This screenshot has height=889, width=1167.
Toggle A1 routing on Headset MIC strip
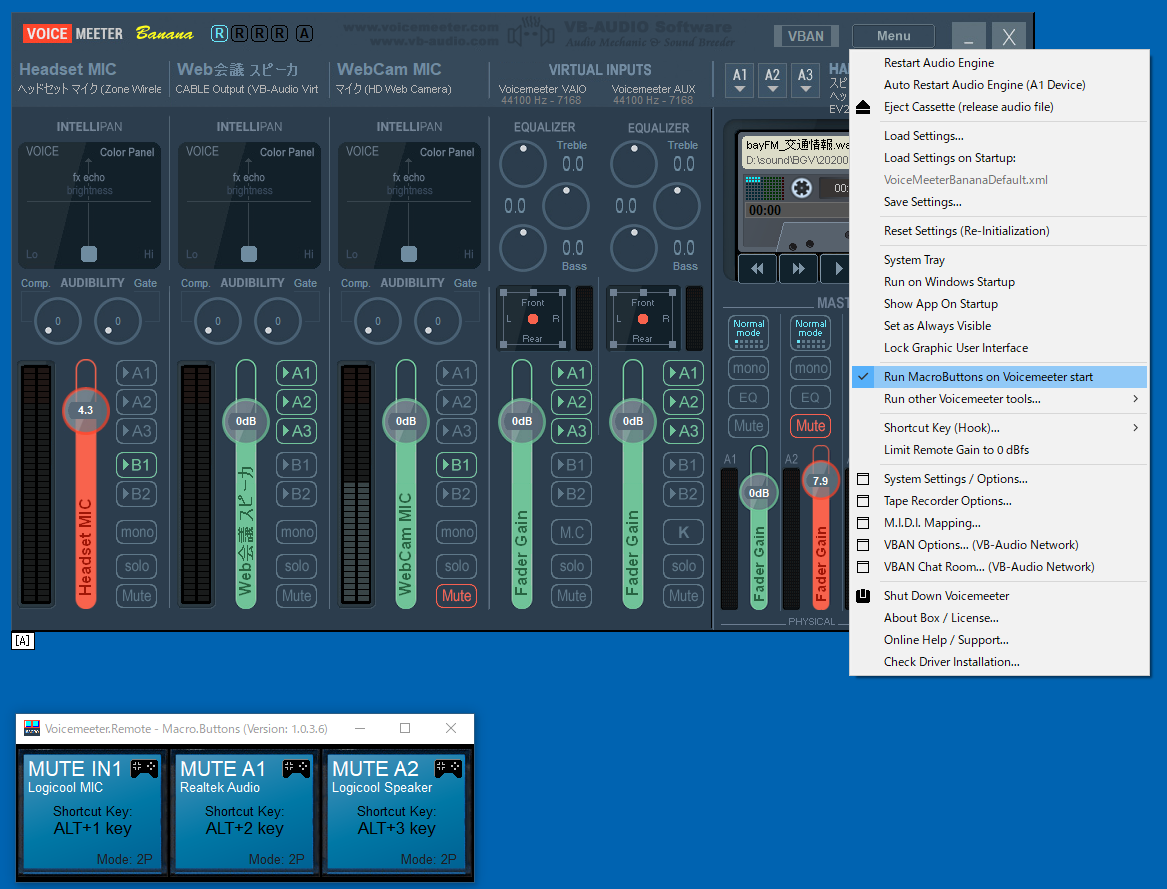point(137,373)
